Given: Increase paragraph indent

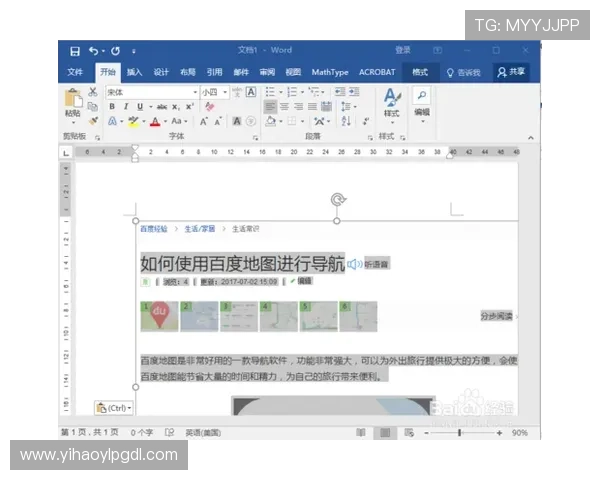Looking at the screenshot, I should point(354,92).
